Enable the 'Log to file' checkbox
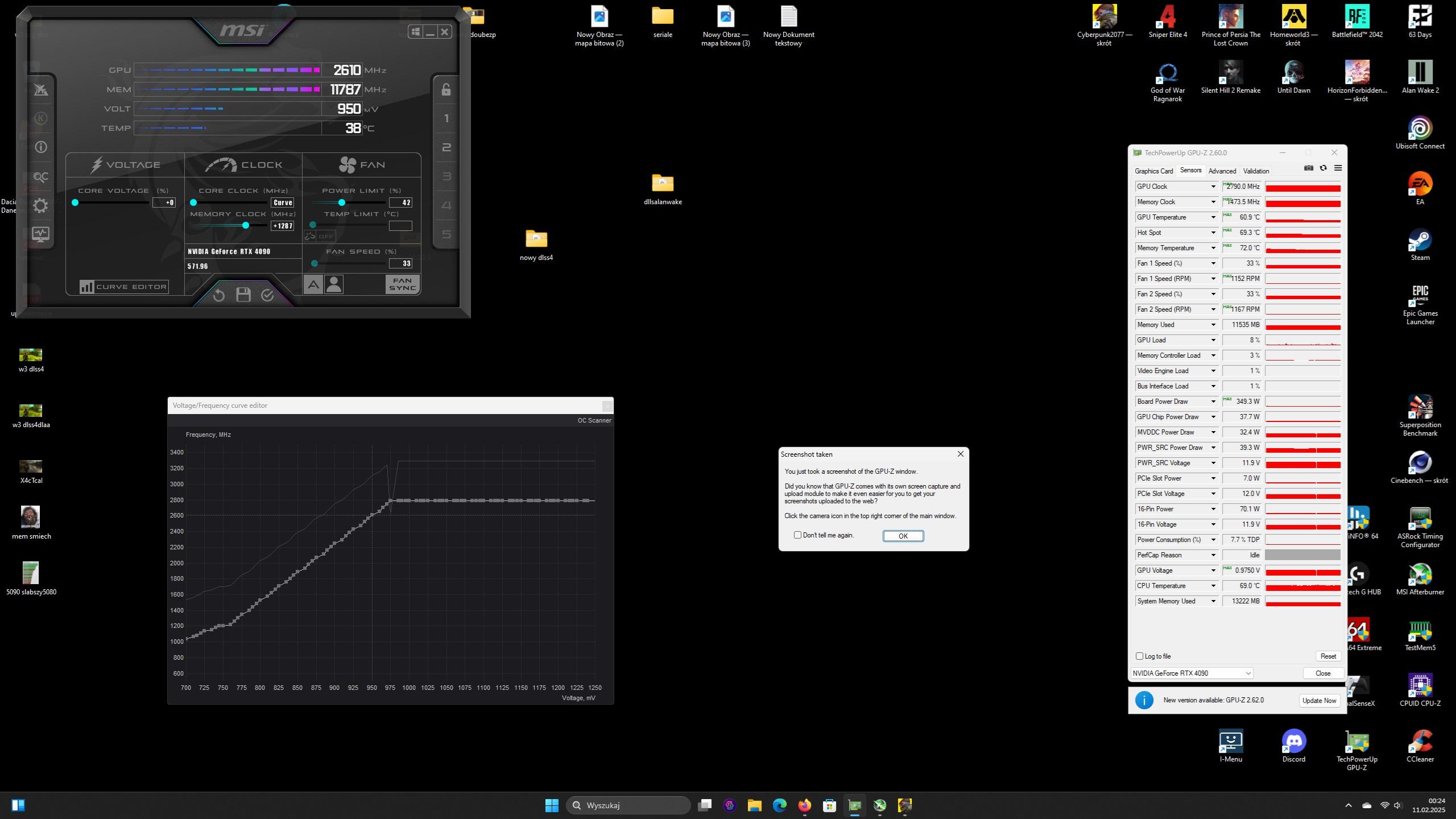Image resolution: width=1456 pixels, height=819 pixels. click(x=1139, y=656)
